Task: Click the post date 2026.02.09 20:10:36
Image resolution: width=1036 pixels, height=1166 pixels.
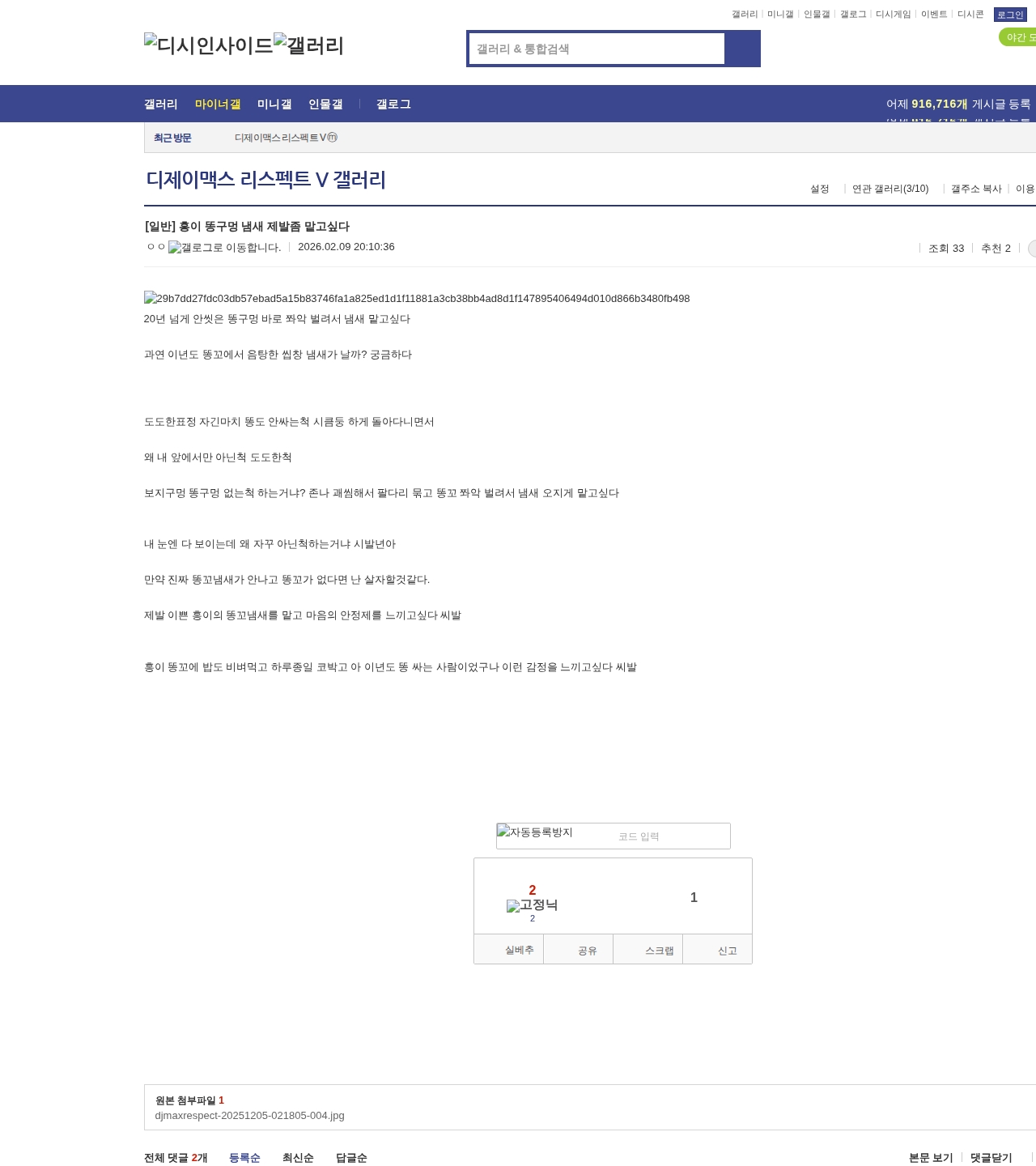Action: [346, 247]
